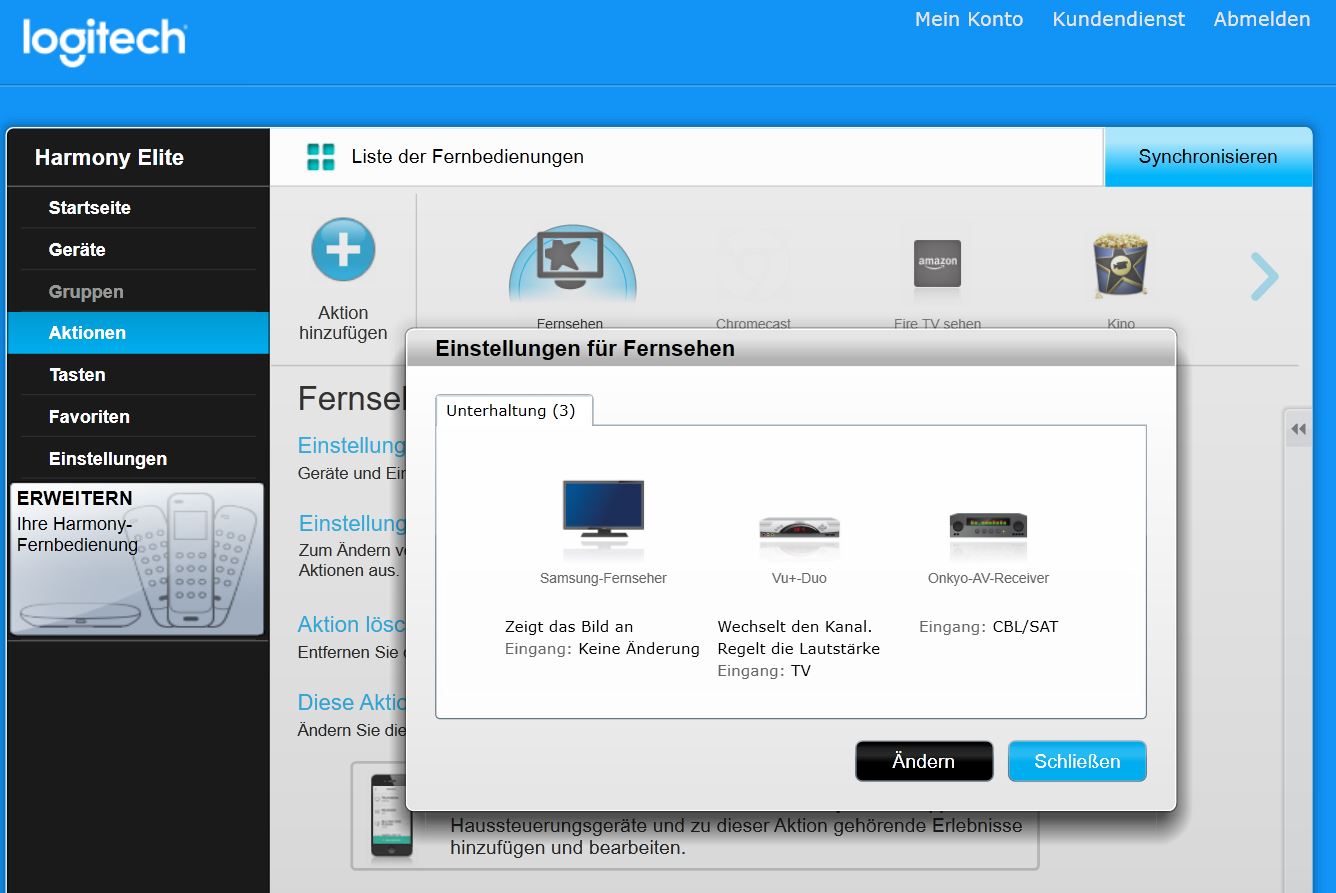1336x893 pixels.
Task: Click the Schließen button
Action: [x=1077, y=761]
